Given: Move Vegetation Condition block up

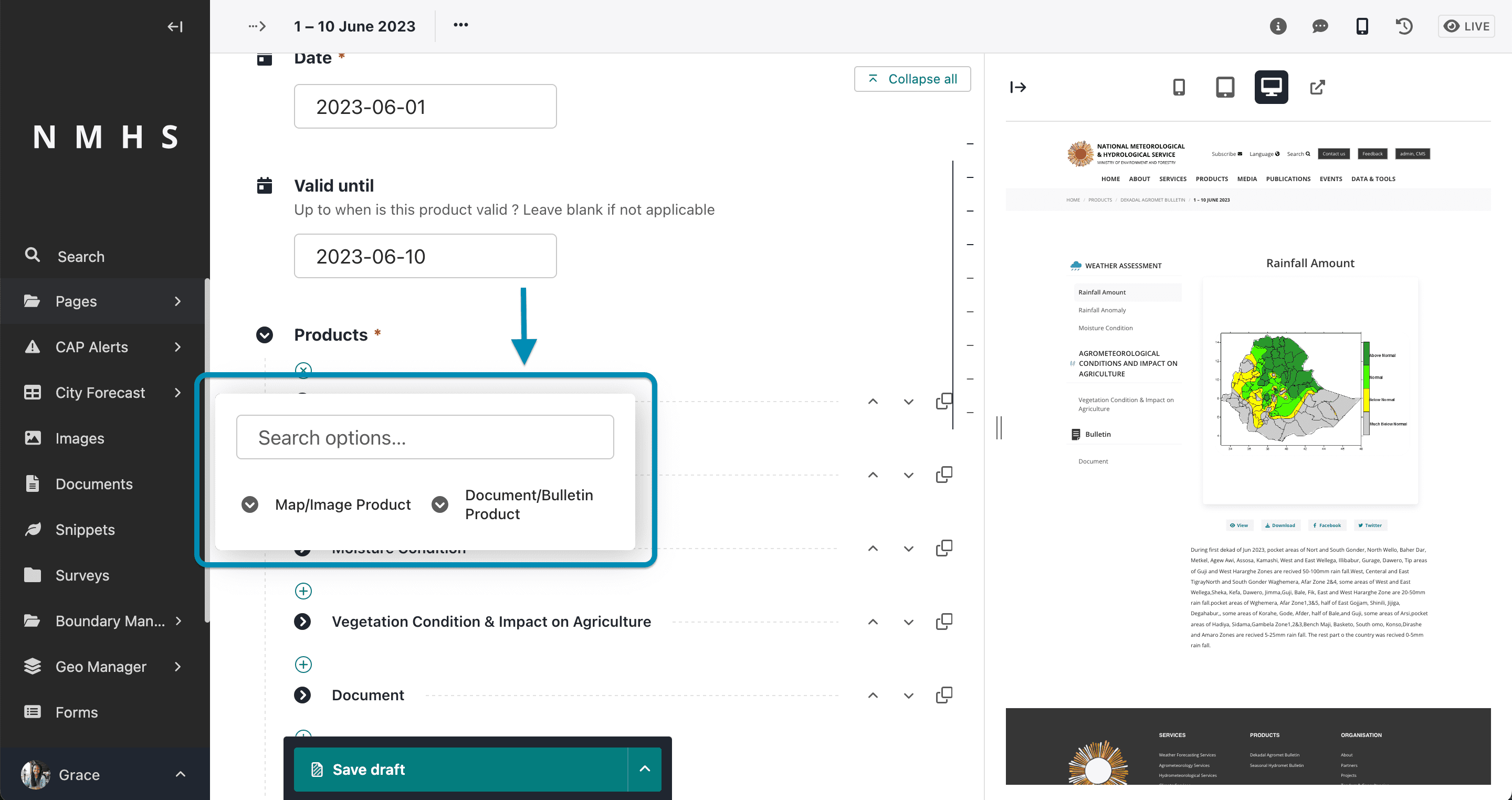Looking at the screenshot, I should pos(873,622).
